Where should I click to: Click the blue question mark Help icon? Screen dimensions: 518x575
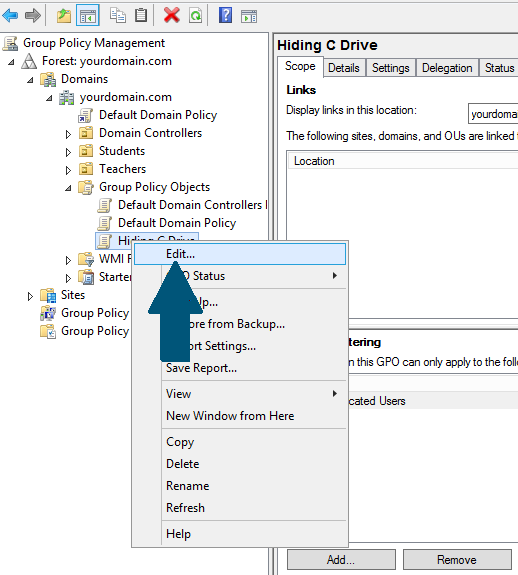[225, 15]
